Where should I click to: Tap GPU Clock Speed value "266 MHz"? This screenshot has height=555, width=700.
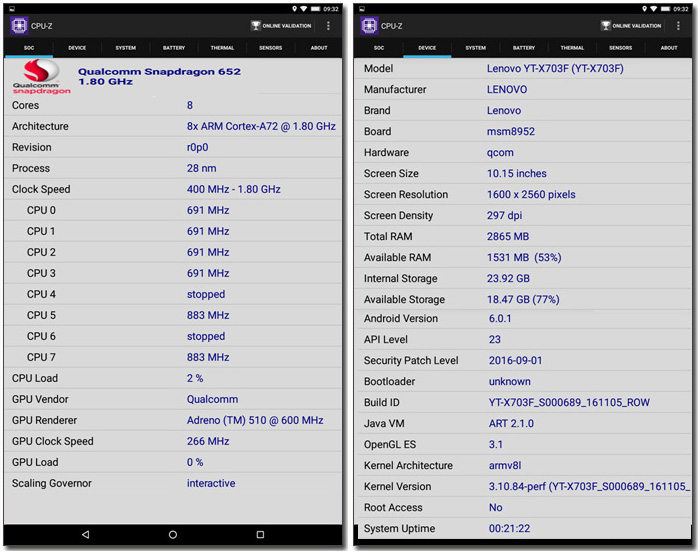[x=208, y=441]
